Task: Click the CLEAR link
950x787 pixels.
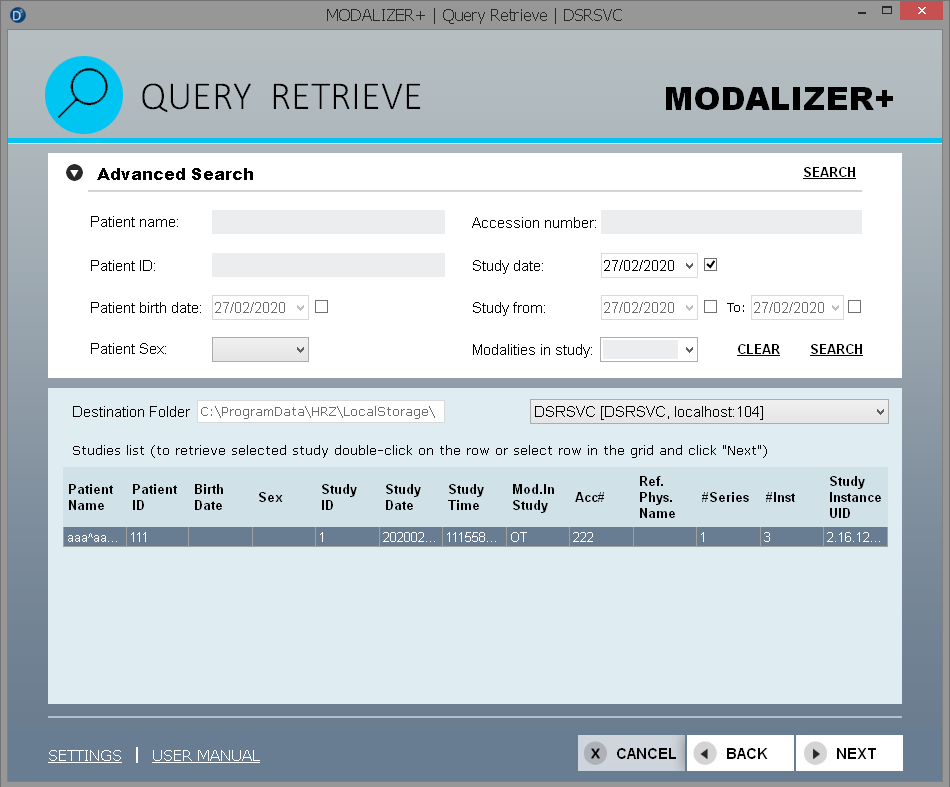Action: (758, 349)
